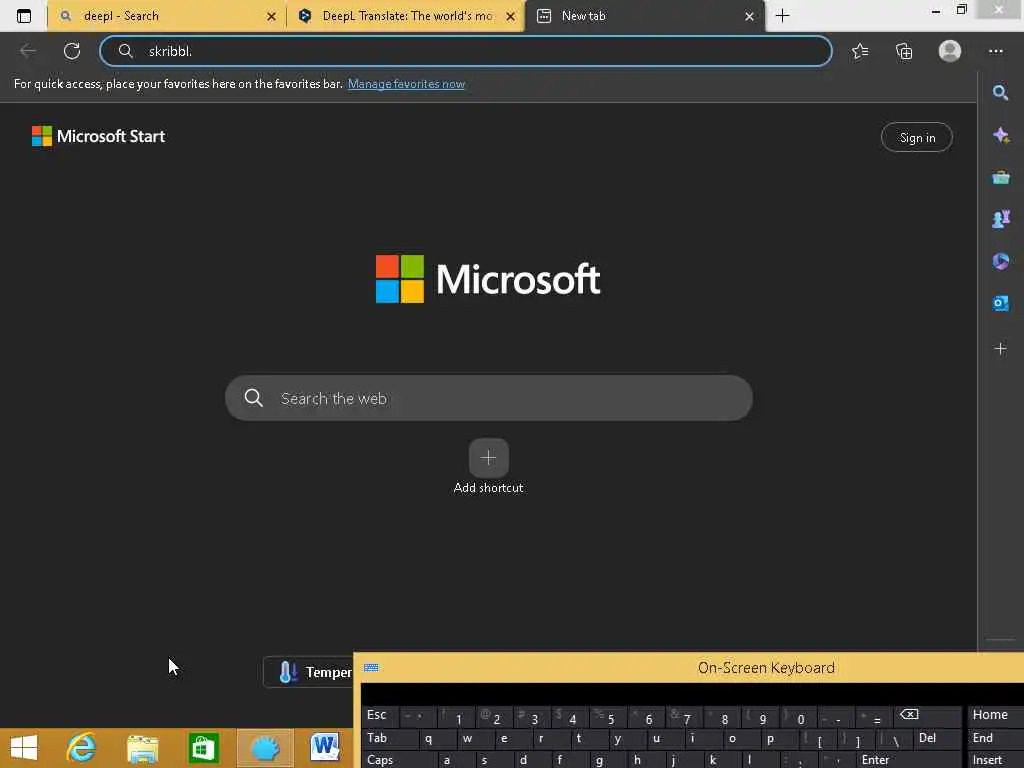
Task: Switch to the DeepL Translate tab
Action: (406, 16)
